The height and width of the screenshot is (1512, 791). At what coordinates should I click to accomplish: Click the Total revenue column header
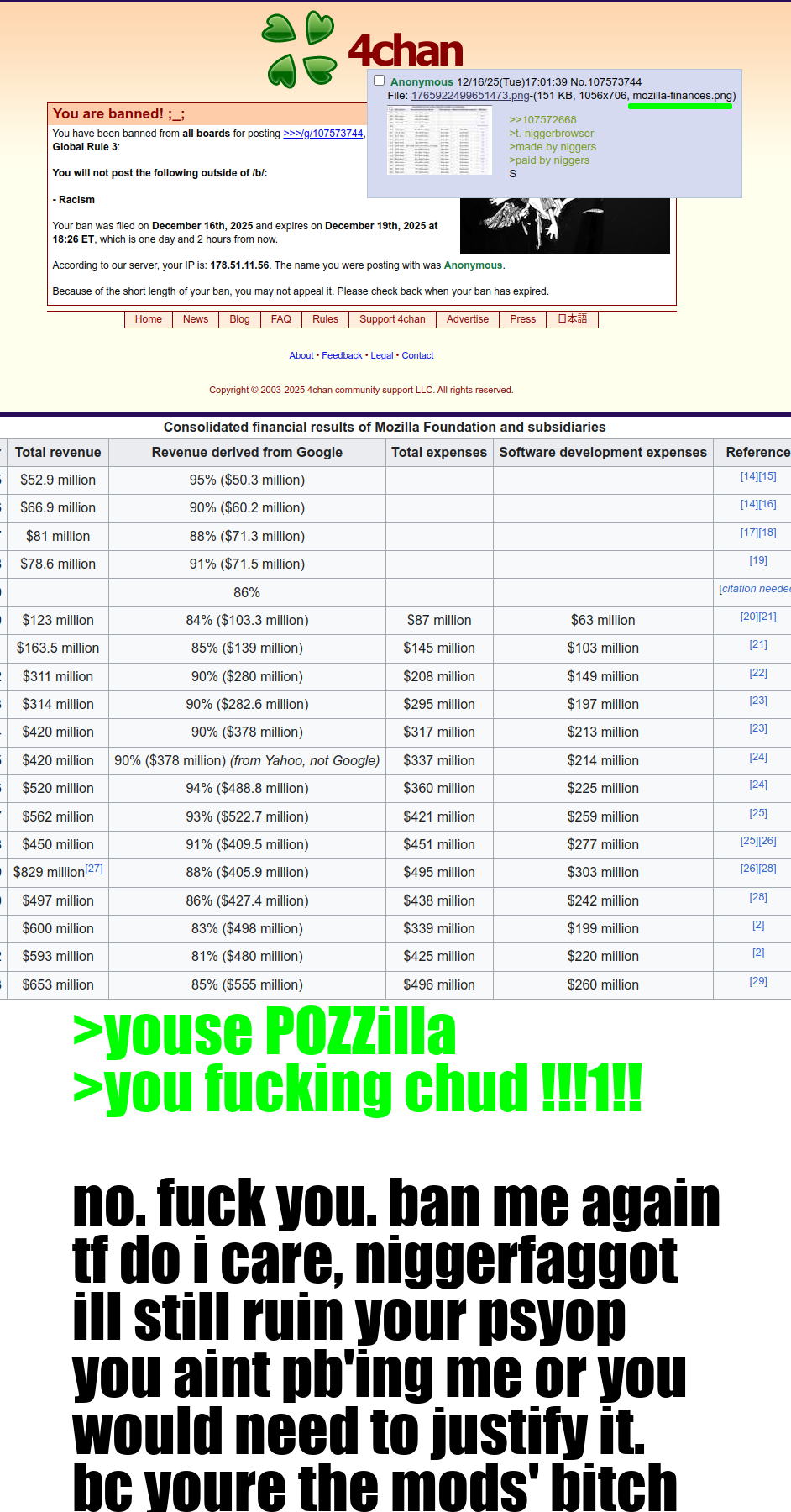point(58,452)
